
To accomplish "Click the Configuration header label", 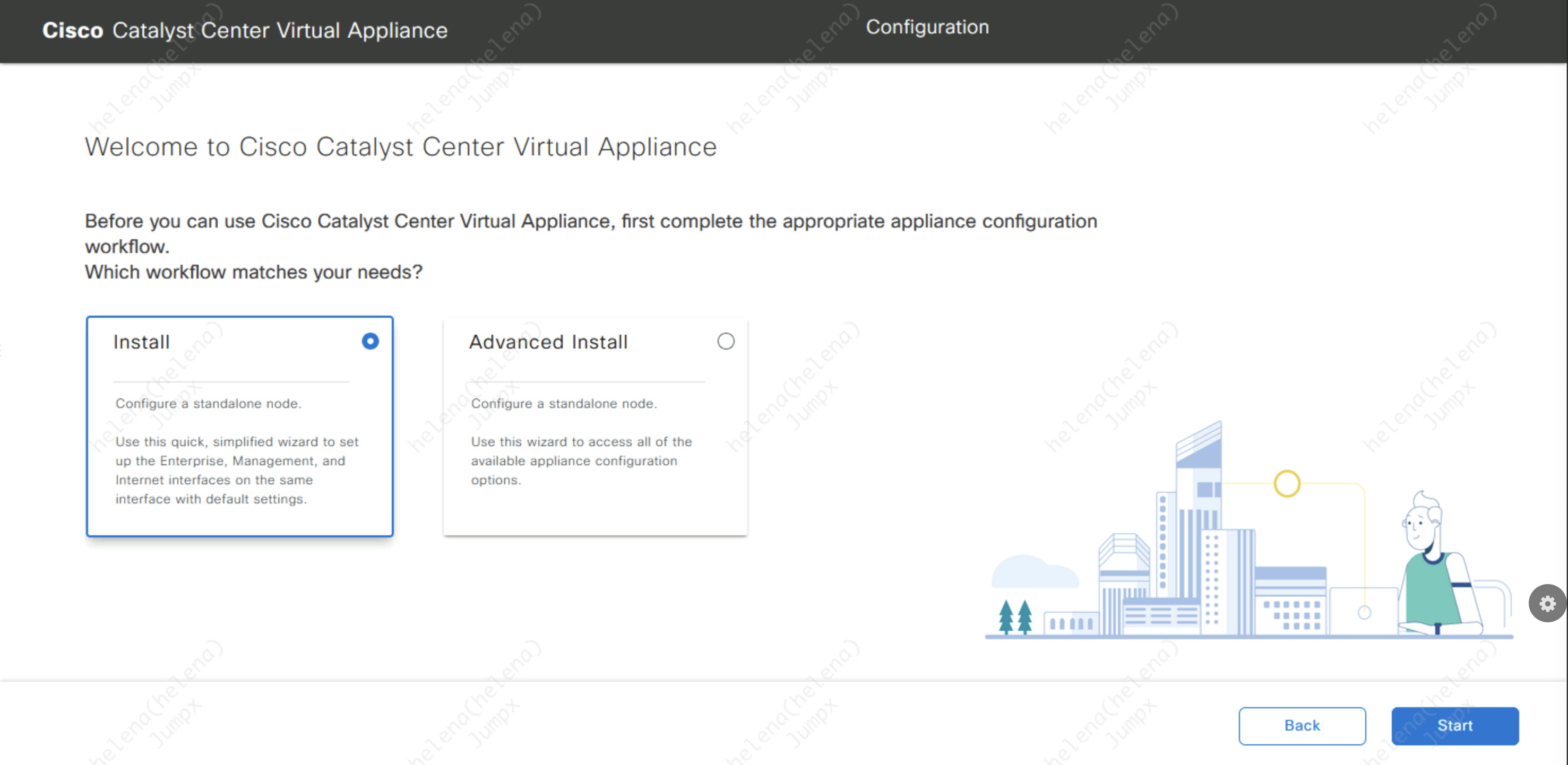I will pyautogui.click(x=927, y=28).
